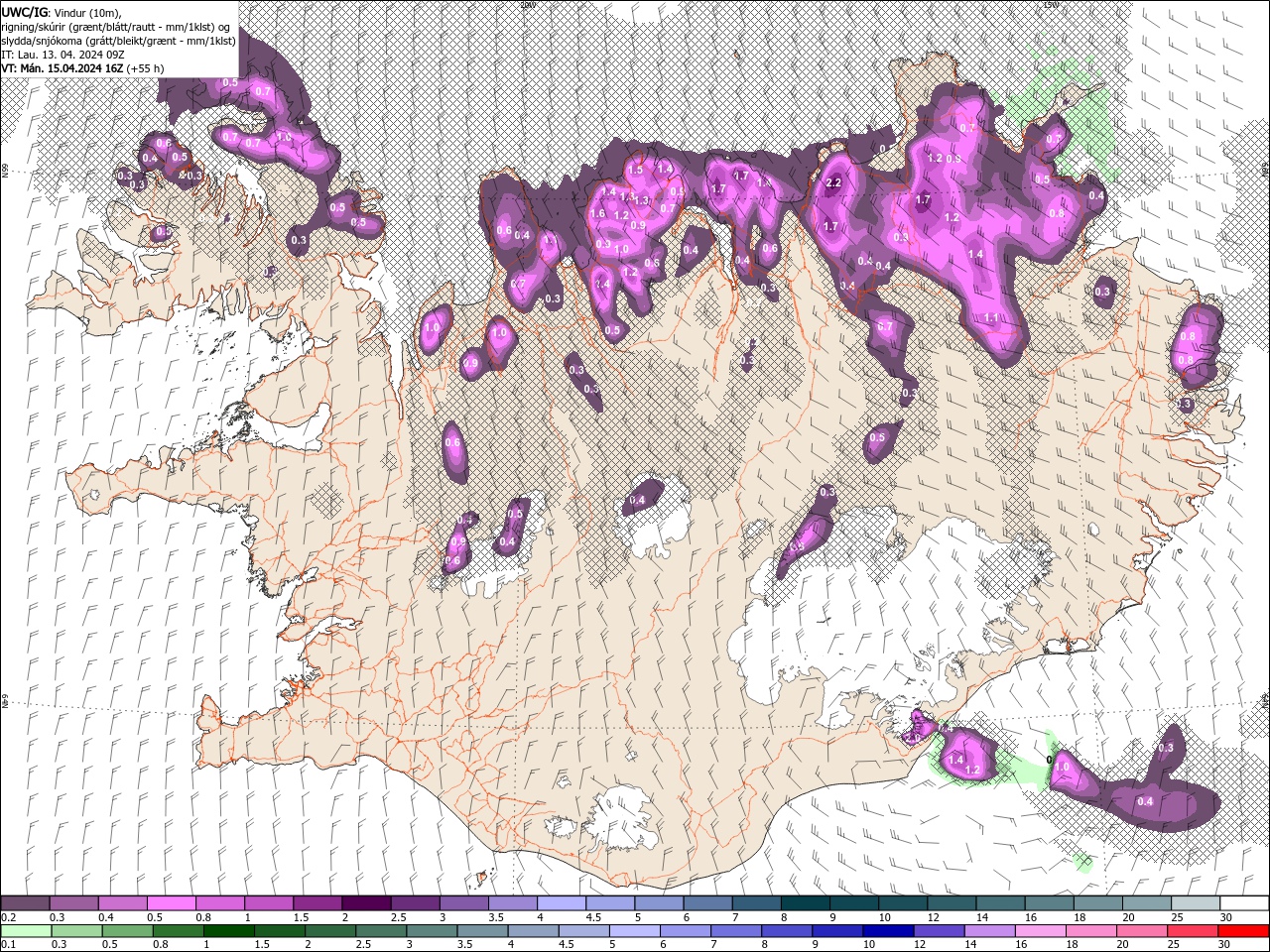Click the 'slydda/snjókoma' legend description line
The image size is (1270, 952).
[x=118, y=41]
